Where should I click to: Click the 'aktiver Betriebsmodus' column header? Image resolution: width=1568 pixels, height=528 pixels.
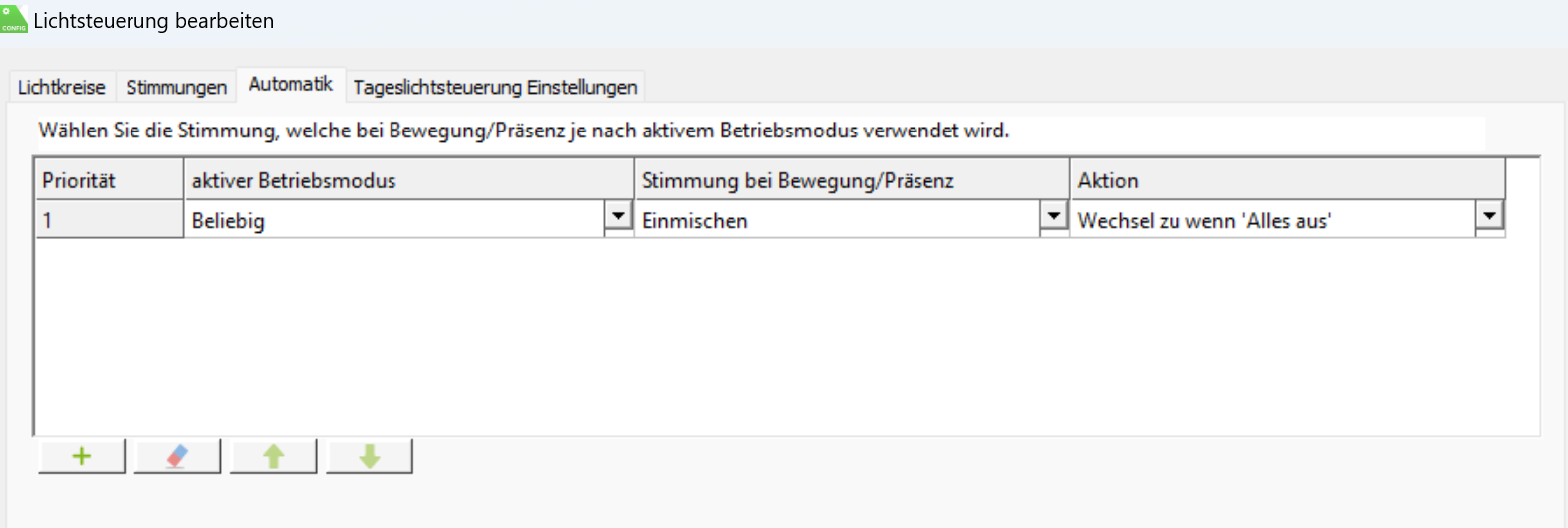[408, 180]
